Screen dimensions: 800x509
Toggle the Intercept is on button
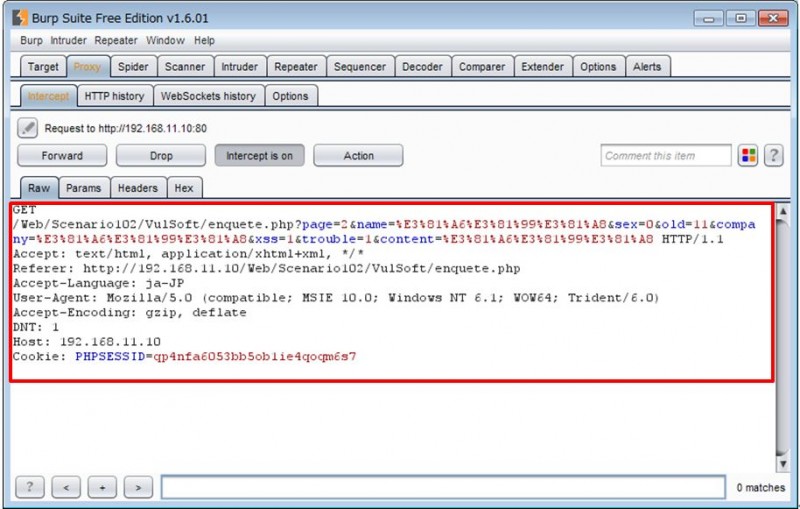point(259,156)
